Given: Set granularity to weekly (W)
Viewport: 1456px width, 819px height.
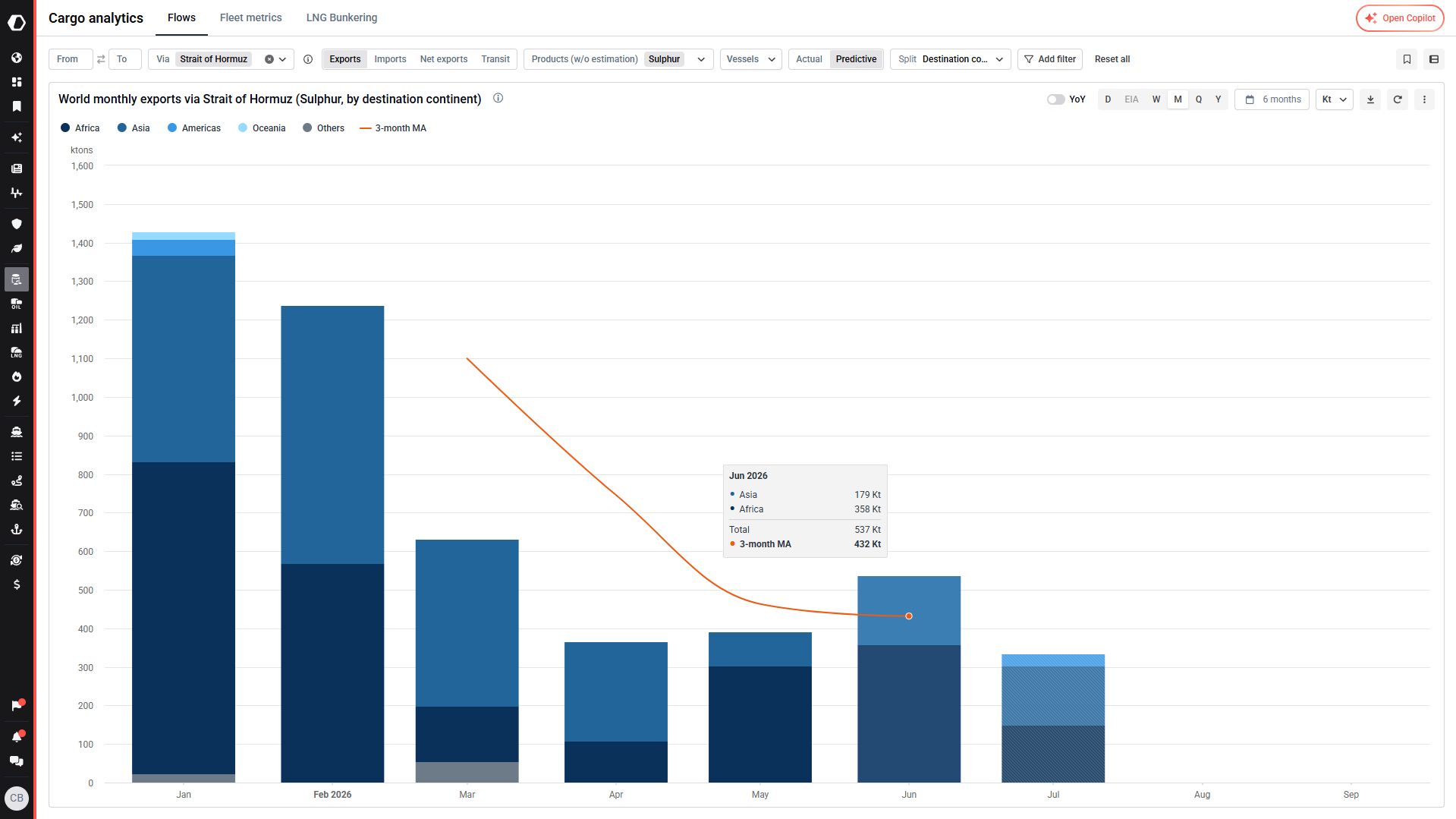Looking at the screenshot, I should pyautogui.click(x=1156, y=99).
